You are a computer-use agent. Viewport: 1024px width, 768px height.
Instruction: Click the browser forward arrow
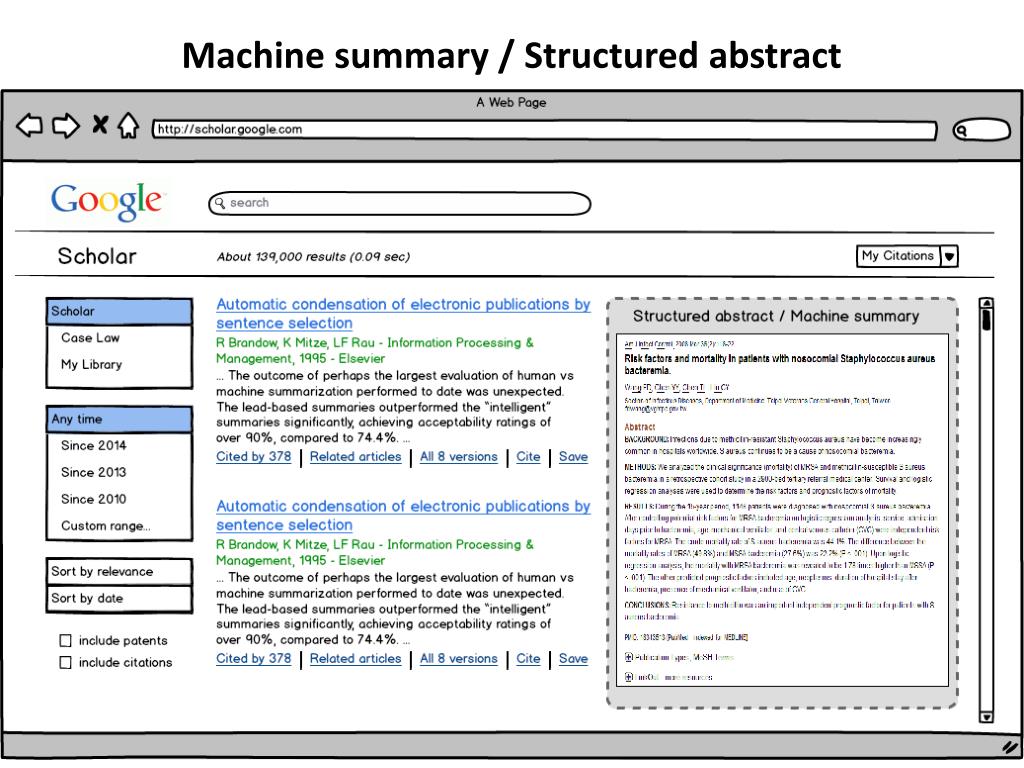coord(65,125)
